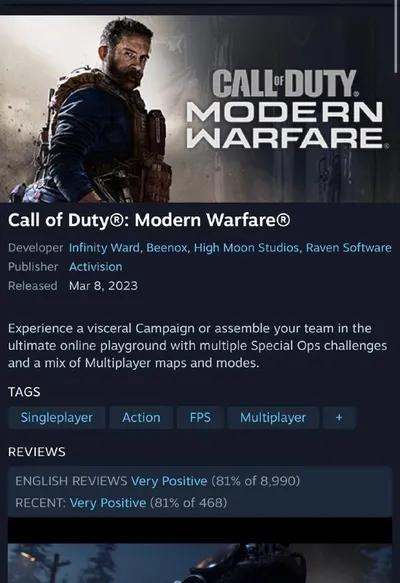Click the game description paragraph
400x583 pixels.
point(197,345)
